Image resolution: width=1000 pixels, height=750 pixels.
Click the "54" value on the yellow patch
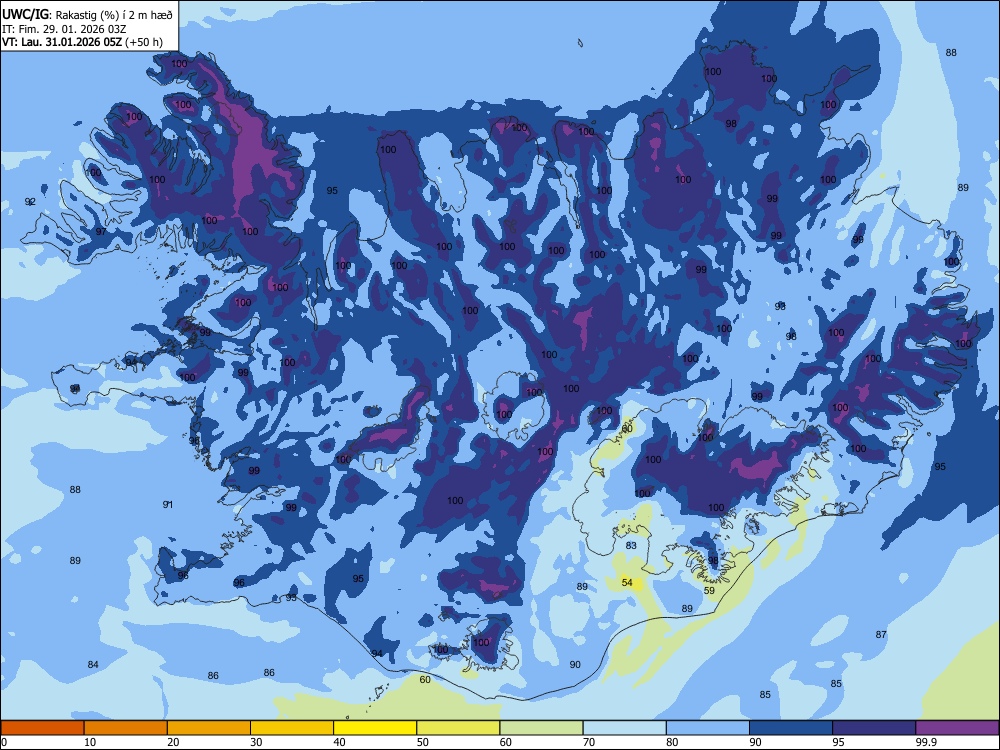627,582
